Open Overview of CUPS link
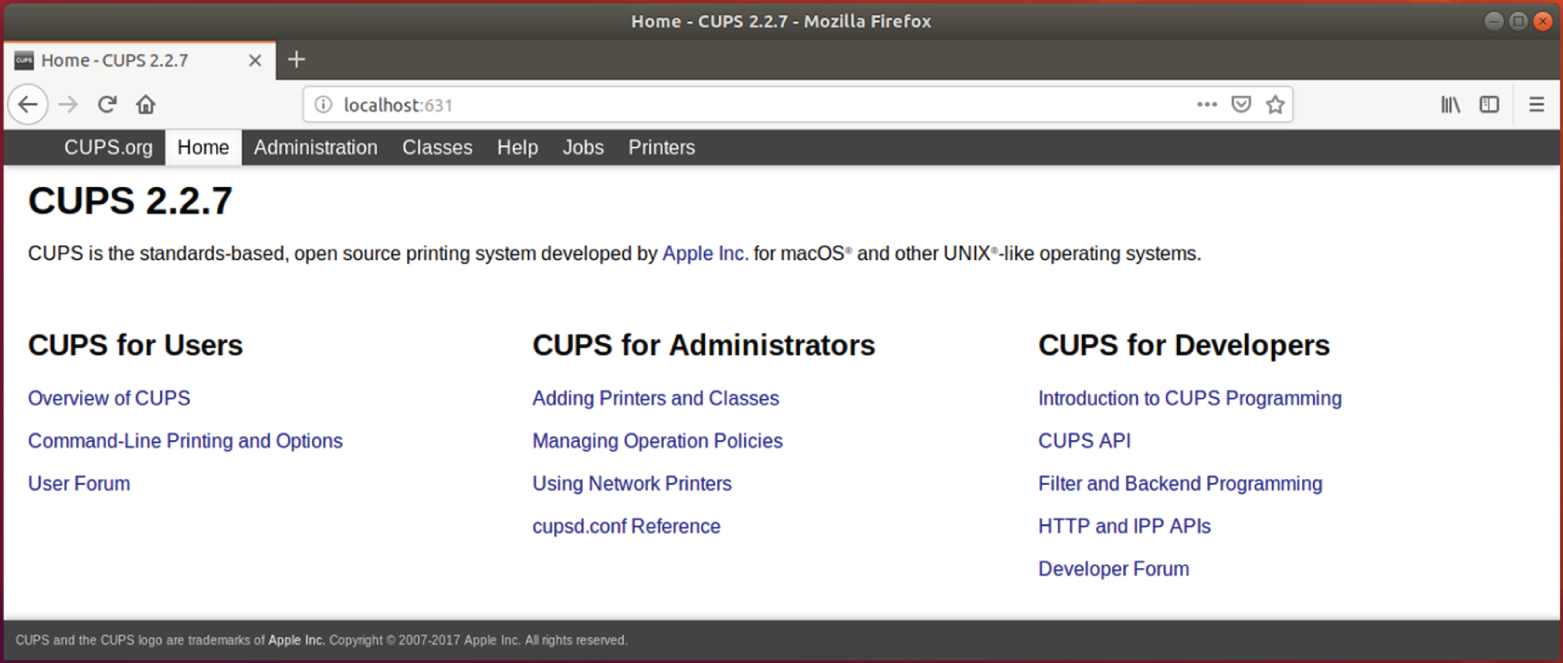This screenshot has height=663, width=1563. tap(109, 398)
